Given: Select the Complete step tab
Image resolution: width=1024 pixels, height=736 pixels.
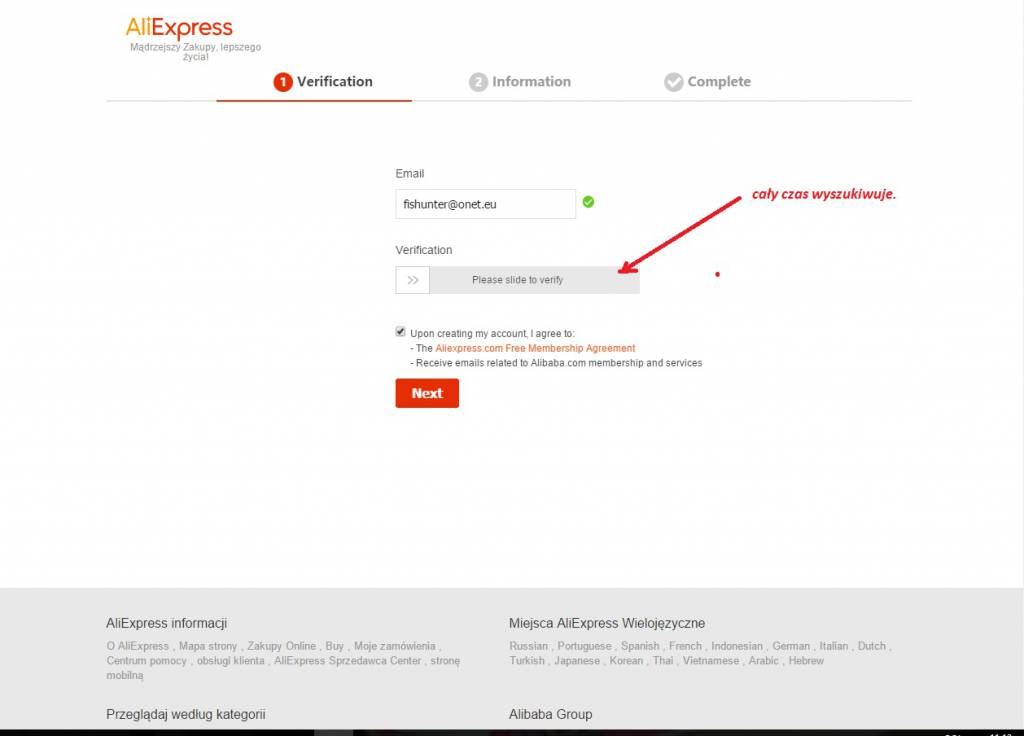Looking at the screenshot, I should [707, 82].
